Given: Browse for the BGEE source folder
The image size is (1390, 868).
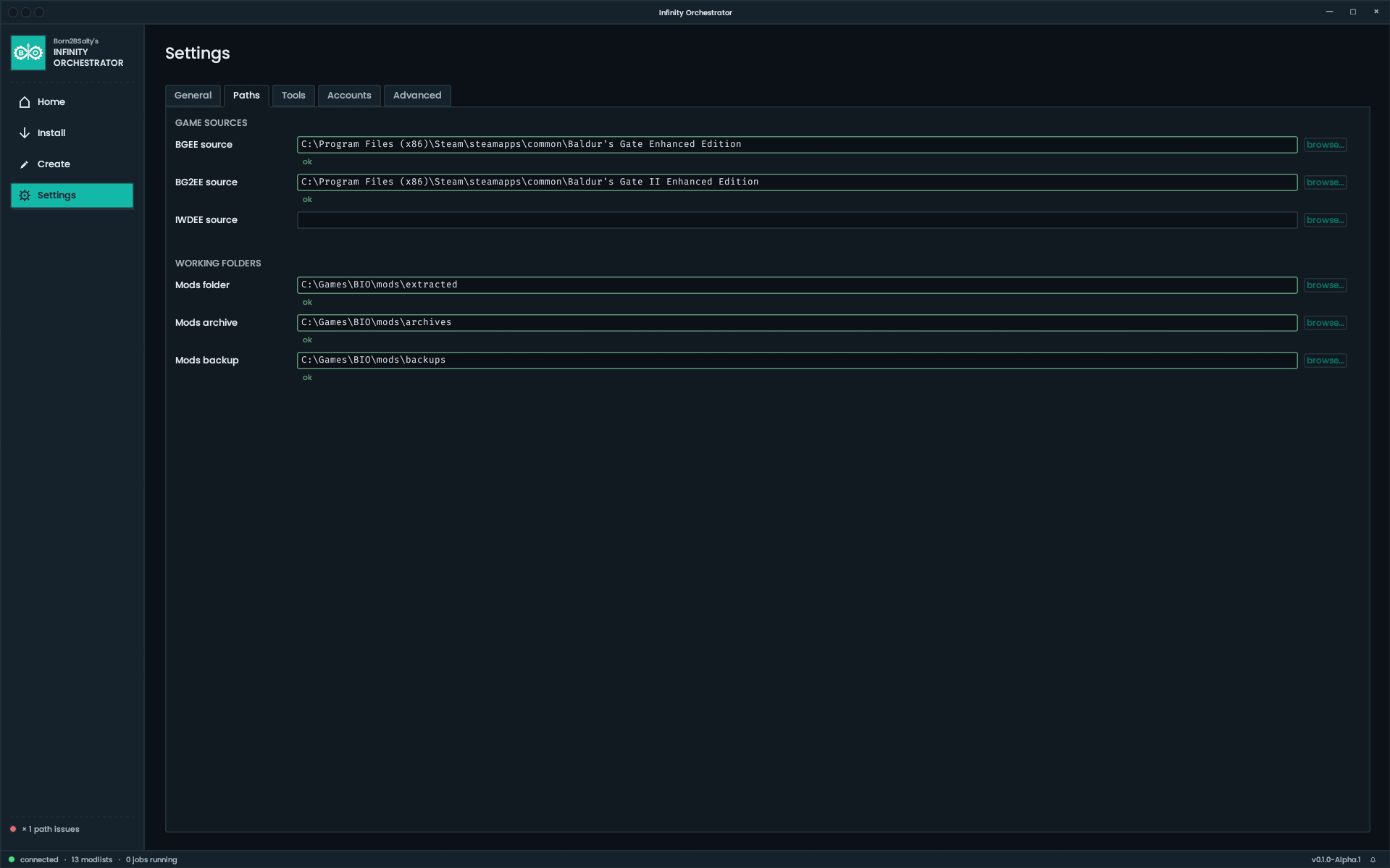Looking at the screenshot, I should 1325,145.
